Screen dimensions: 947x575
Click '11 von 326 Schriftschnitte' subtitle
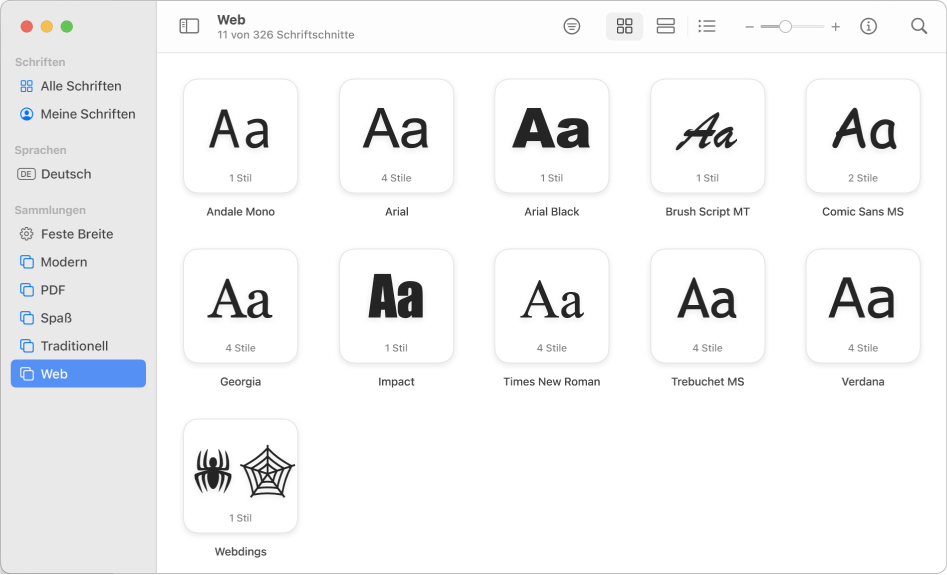coord(286,35)
